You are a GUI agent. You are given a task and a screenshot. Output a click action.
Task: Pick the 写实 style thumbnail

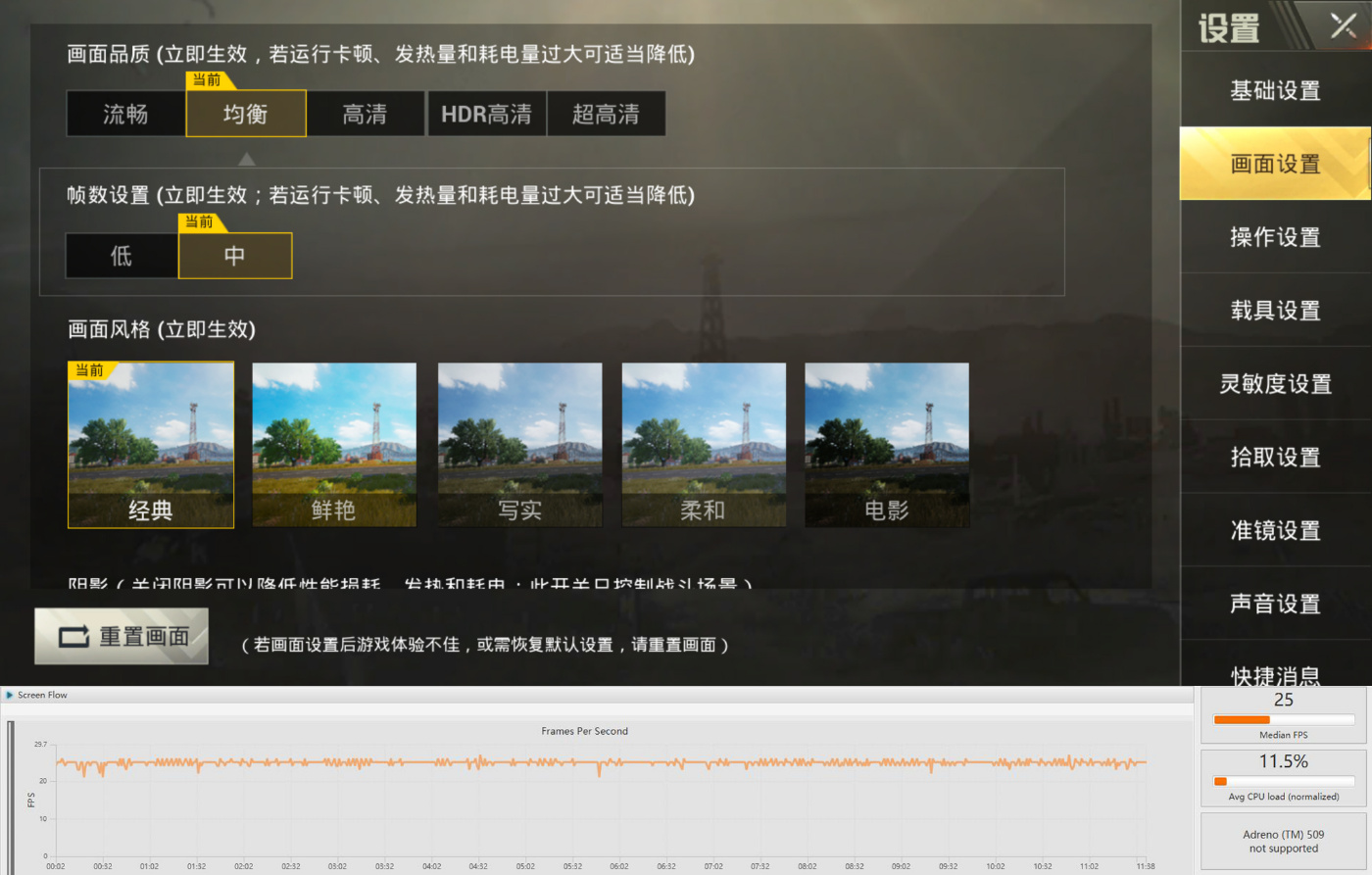pos(519,445)
